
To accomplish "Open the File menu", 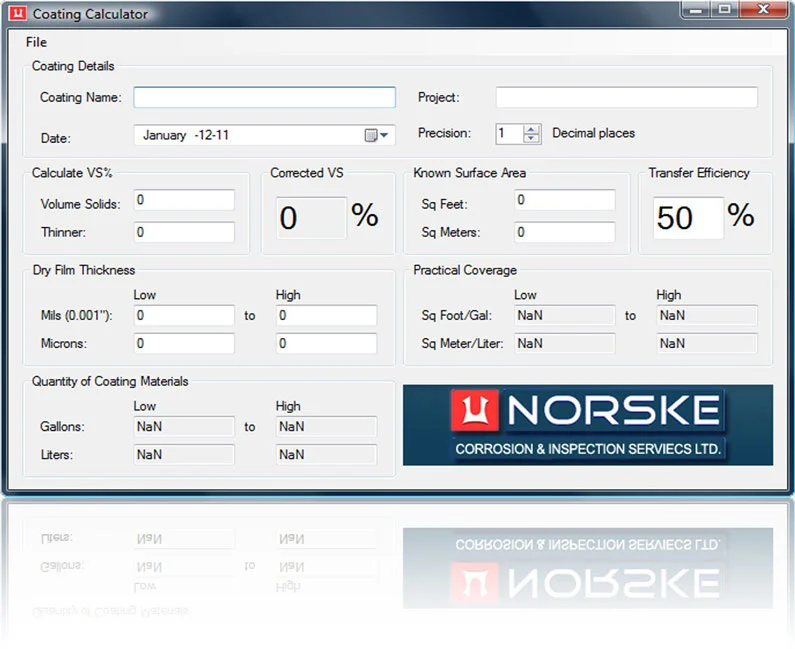I will click(x=36, y=42).
